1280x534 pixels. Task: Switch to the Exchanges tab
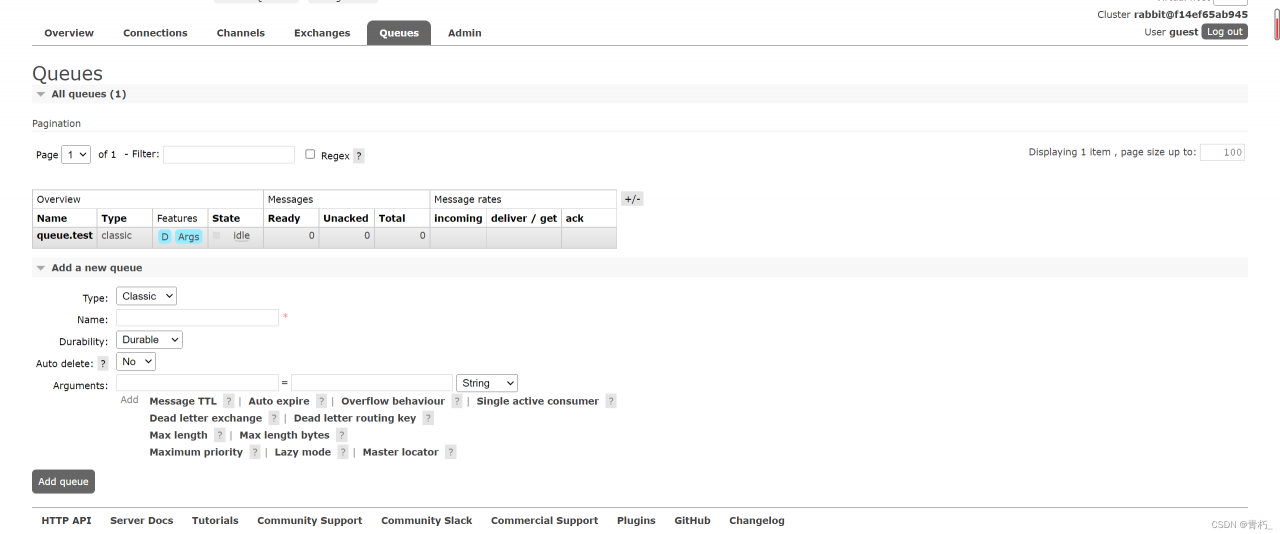[322, 33]
